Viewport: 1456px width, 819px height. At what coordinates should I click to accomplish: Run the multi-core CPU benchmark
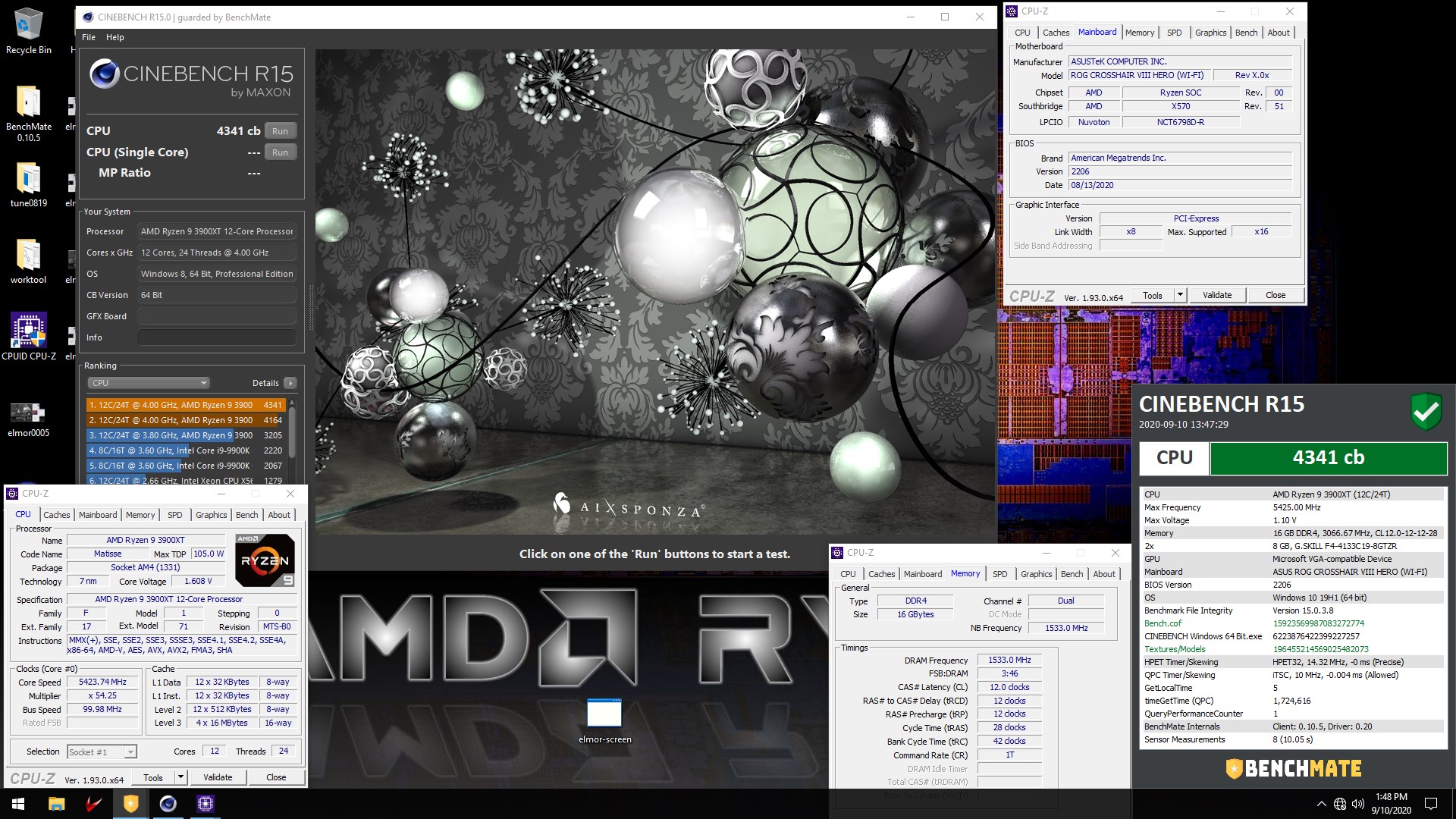coord(280,130)
